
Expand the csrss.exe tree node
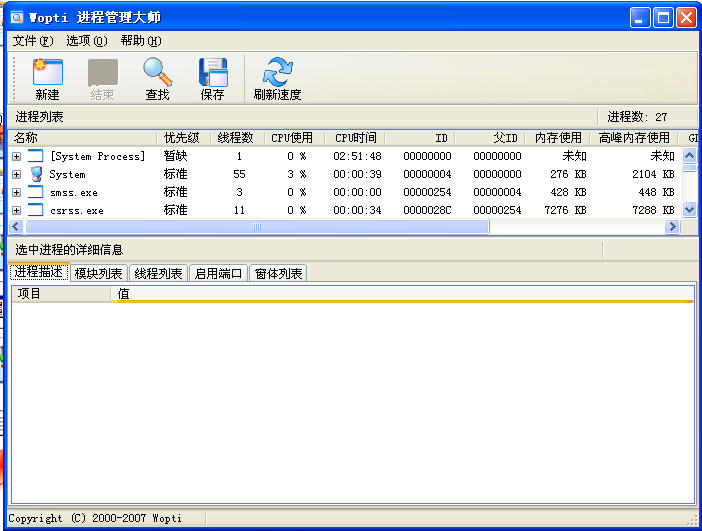17,210
